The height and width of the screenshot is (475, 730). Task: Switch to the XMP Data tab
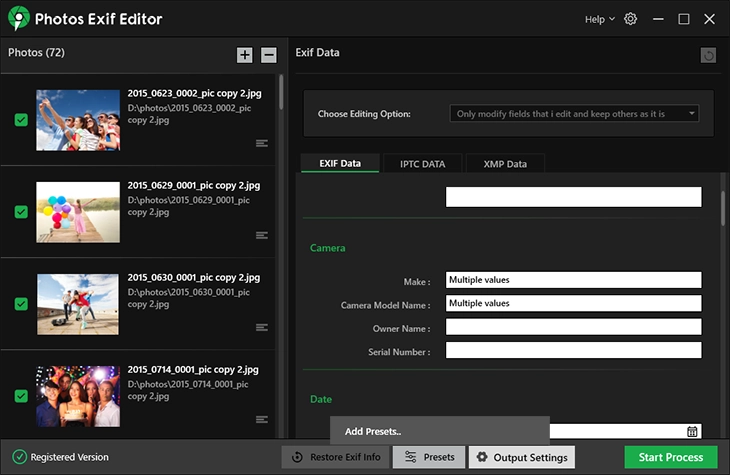pyautogui.click(x=505, y=163)
